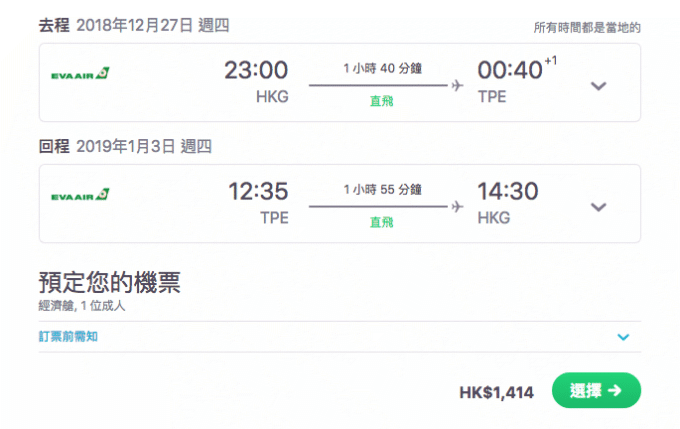The image size is (680, 429).
Task: Click the 1 小時 40 分鐘 duration text
Action: click(382, 68)
